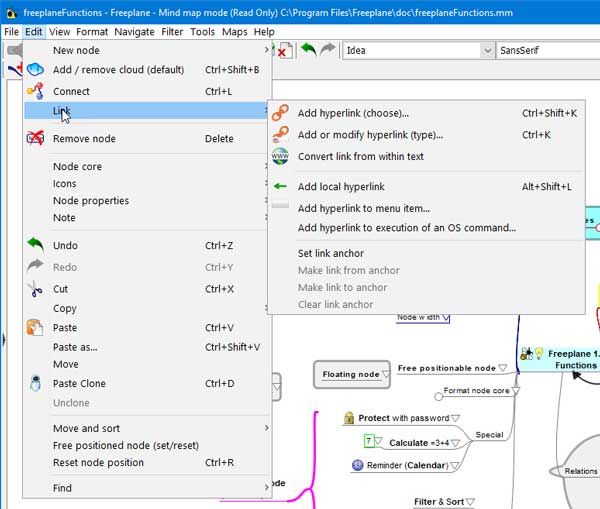The width and height of the screenshot is (600, 509).
Task: Select Move menu entry
Action: (147, 364)
